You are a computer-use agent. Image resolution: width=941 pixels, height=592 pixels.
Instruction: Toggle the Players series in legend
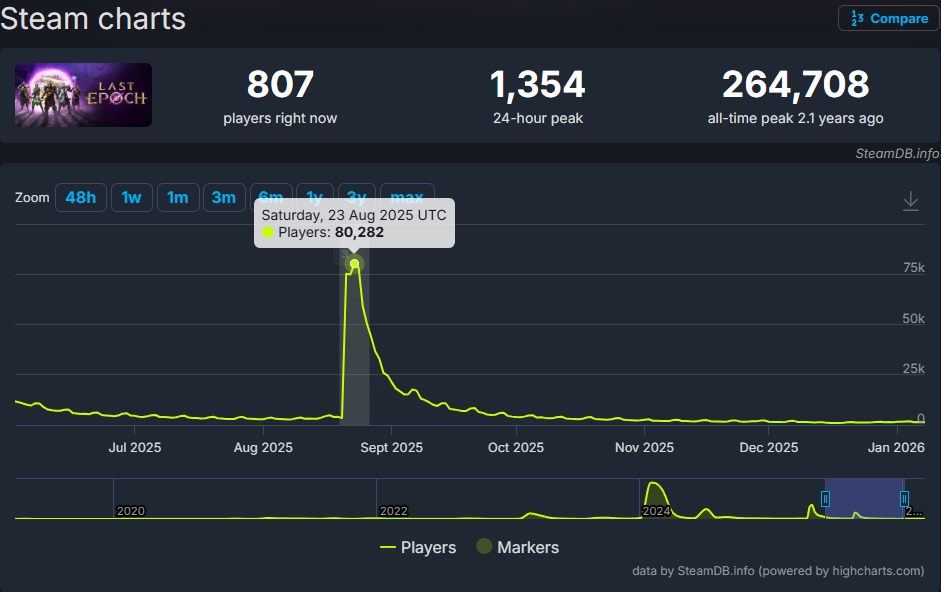pos(418,547)
